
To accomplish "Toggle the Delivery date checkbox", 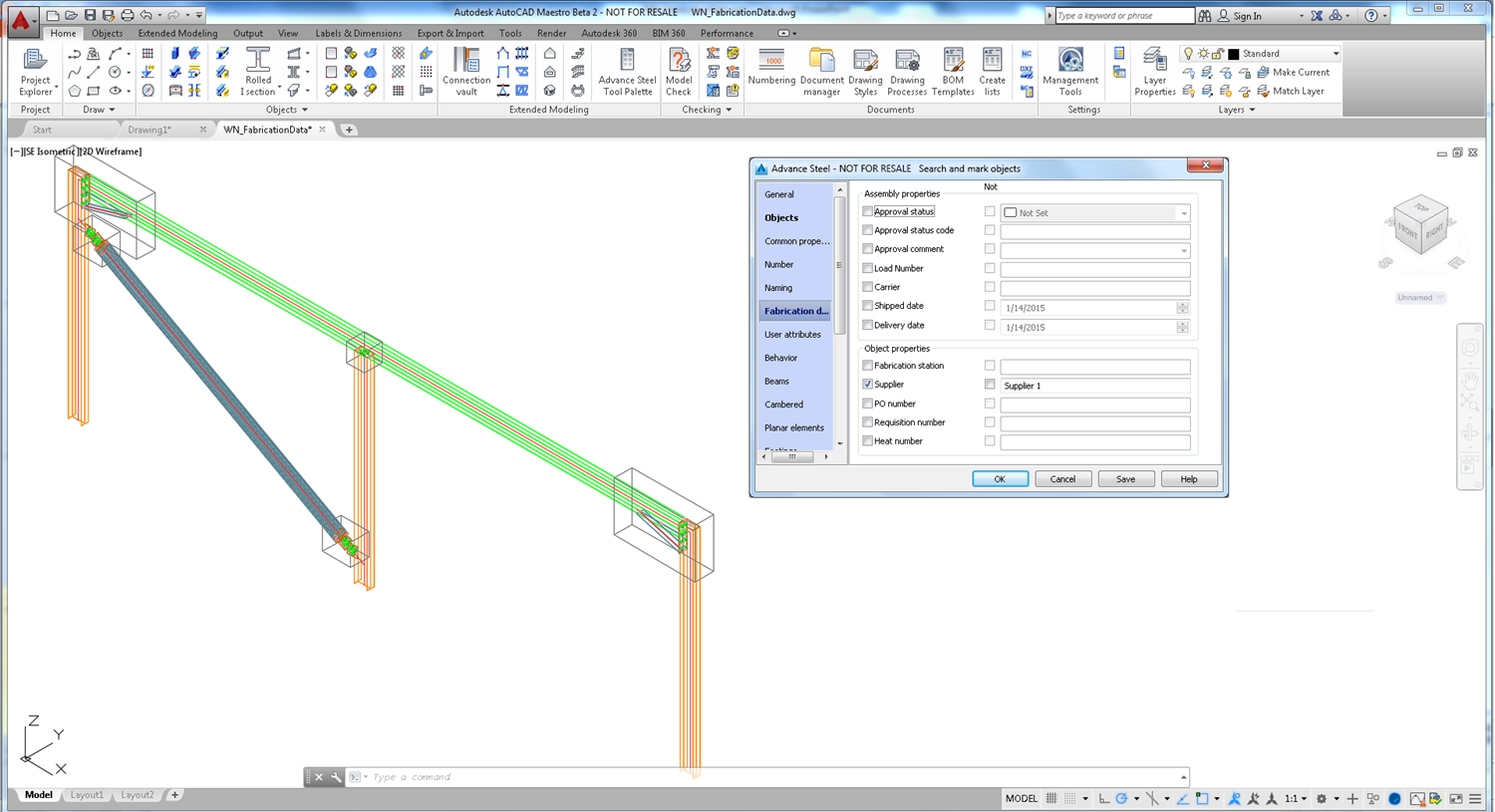I will tap(868, 325).
